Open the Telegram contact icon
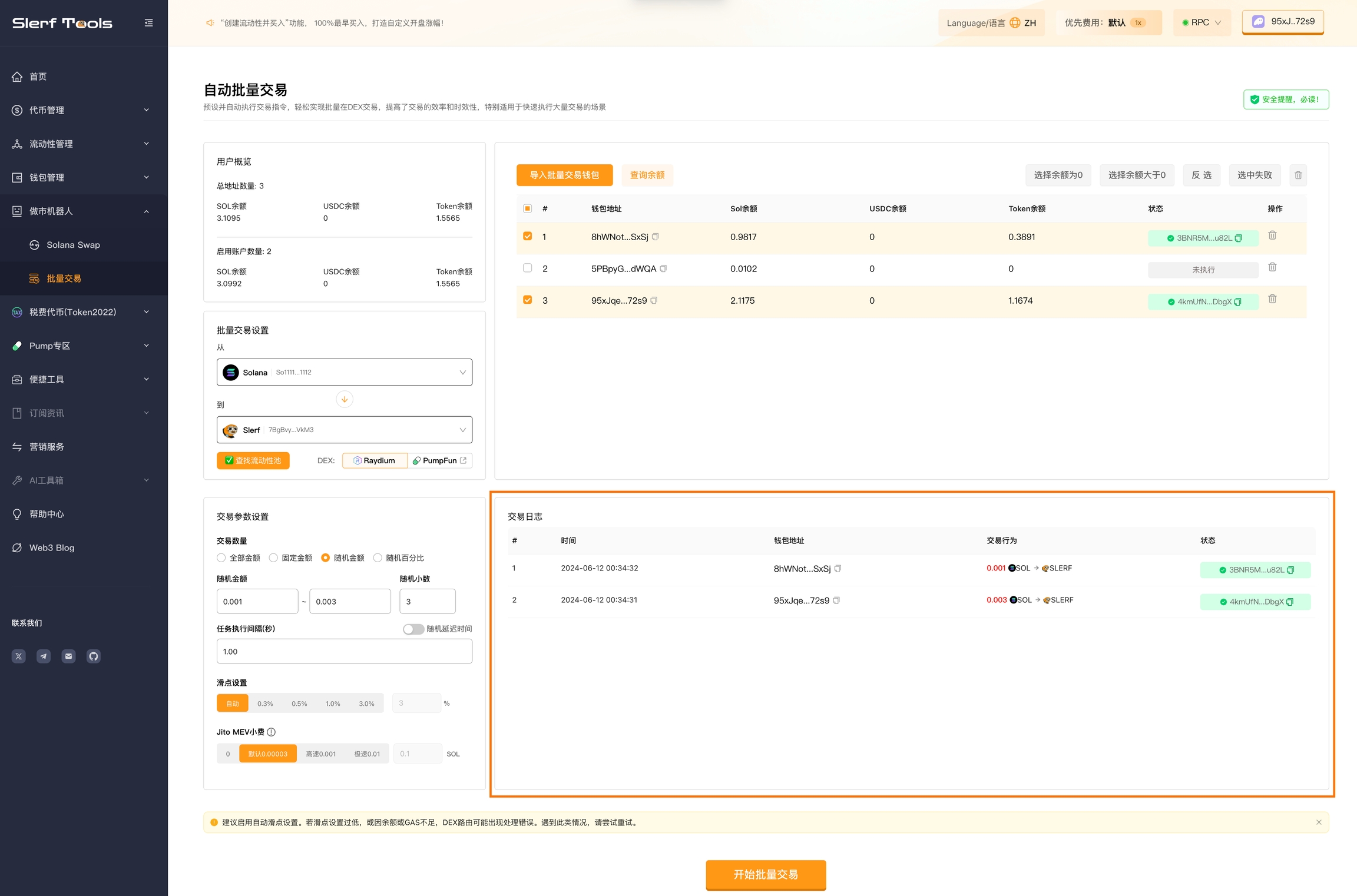The image size is (1357, 896). (x=44, y=656)
